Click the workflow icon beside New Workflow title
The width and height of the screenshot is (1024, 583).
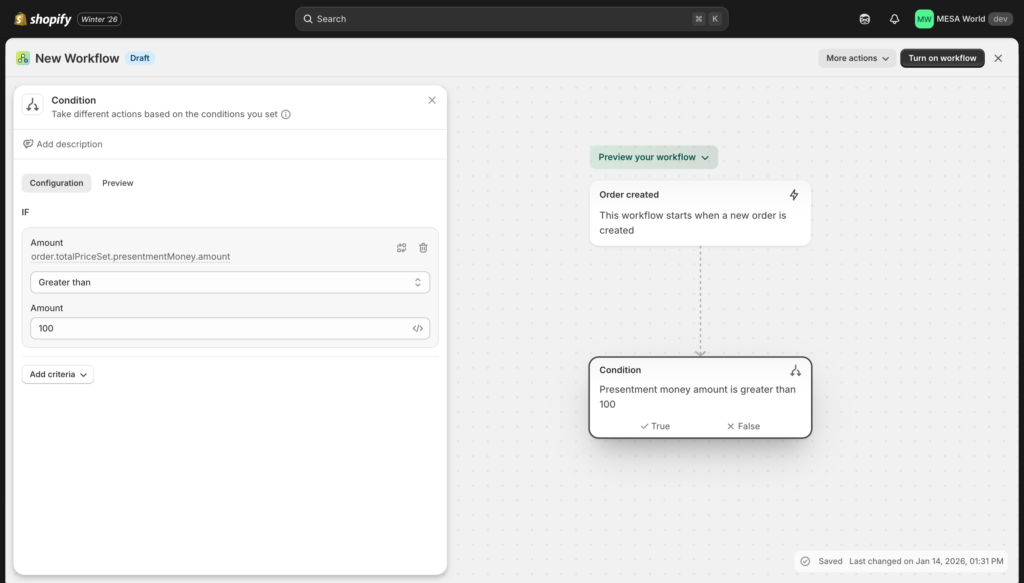coord(22,57)
